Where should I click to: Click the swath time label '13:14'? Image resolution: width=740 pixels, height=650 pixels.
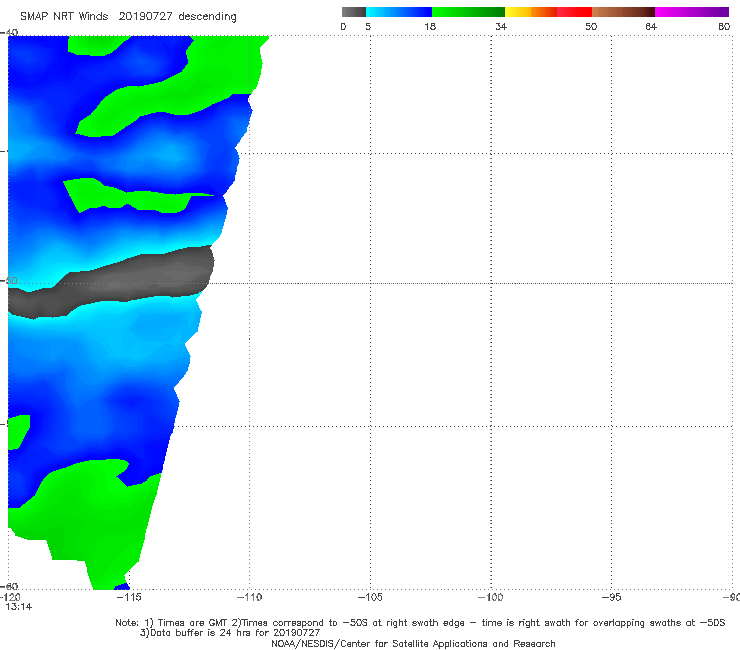tap(19, 607)
